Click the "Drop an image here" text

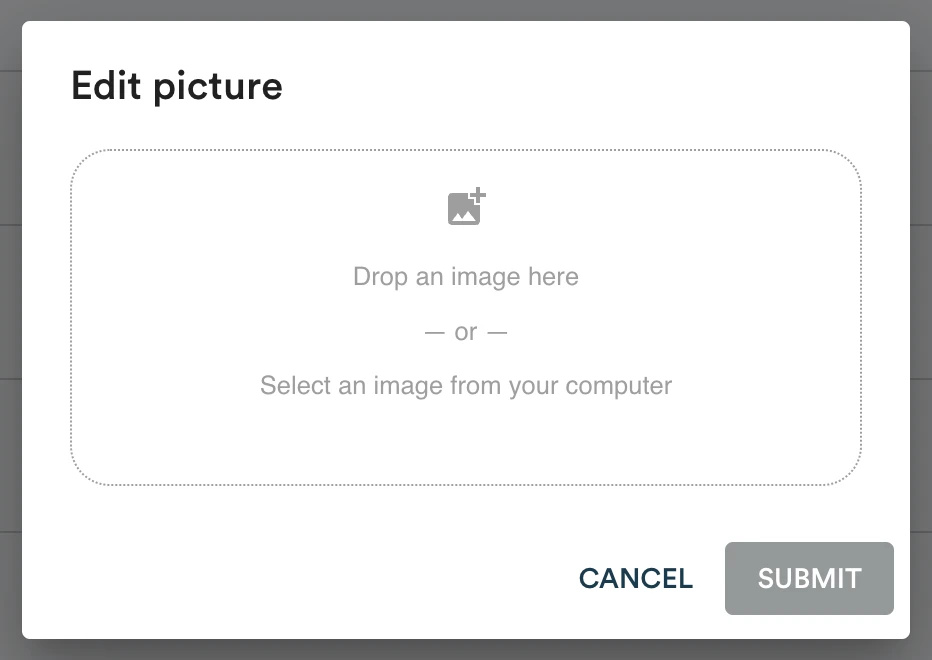(466, 276)
